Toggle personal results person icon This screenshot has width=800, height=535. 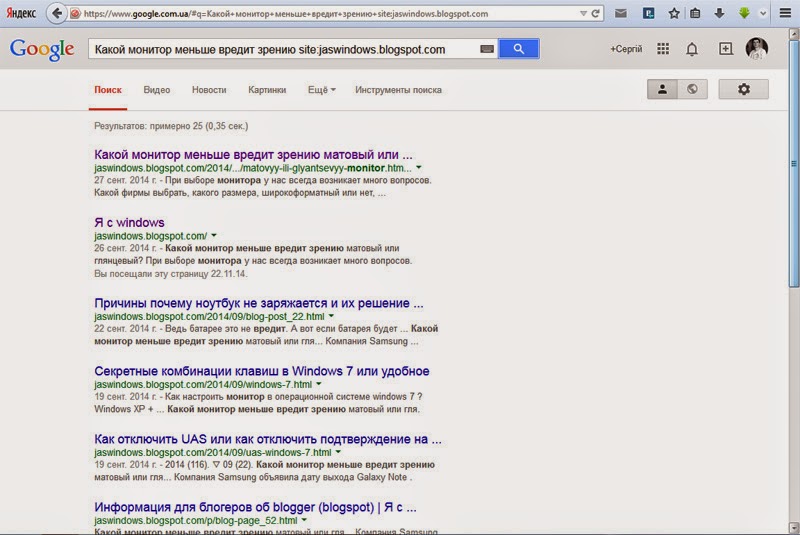(x=662, y=89)
